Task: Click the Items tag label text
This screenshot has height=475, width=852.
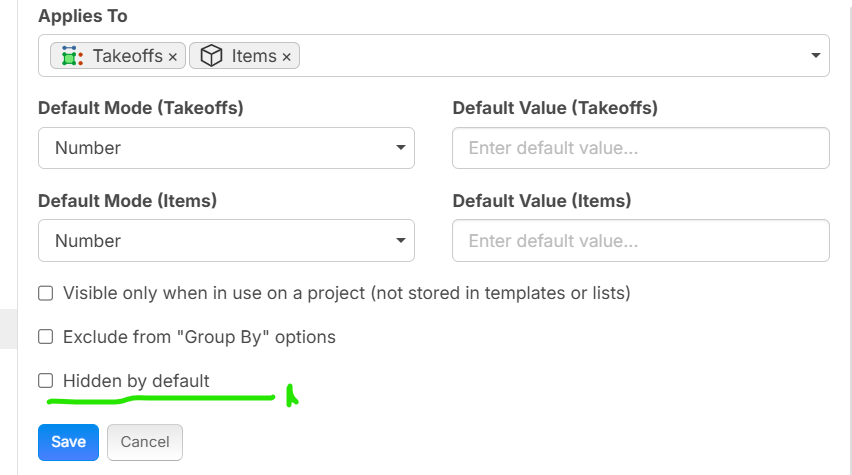Action: pos(254,56)
